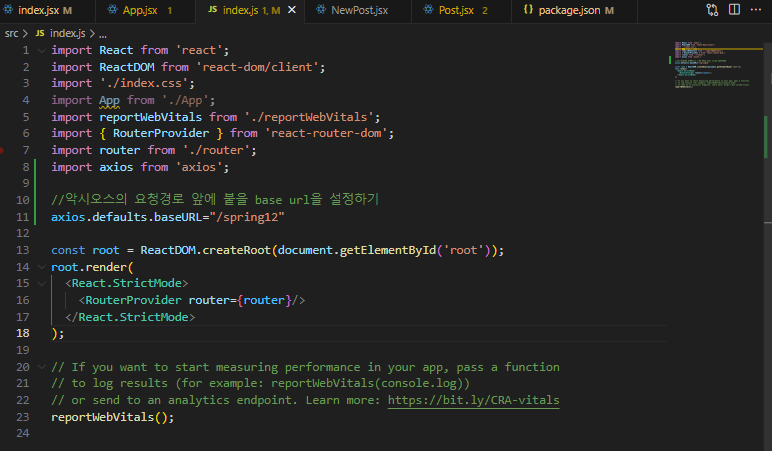Click the React icon on Post.jsx tab
This screenshot has height=451, width=772.
(428, 10)
